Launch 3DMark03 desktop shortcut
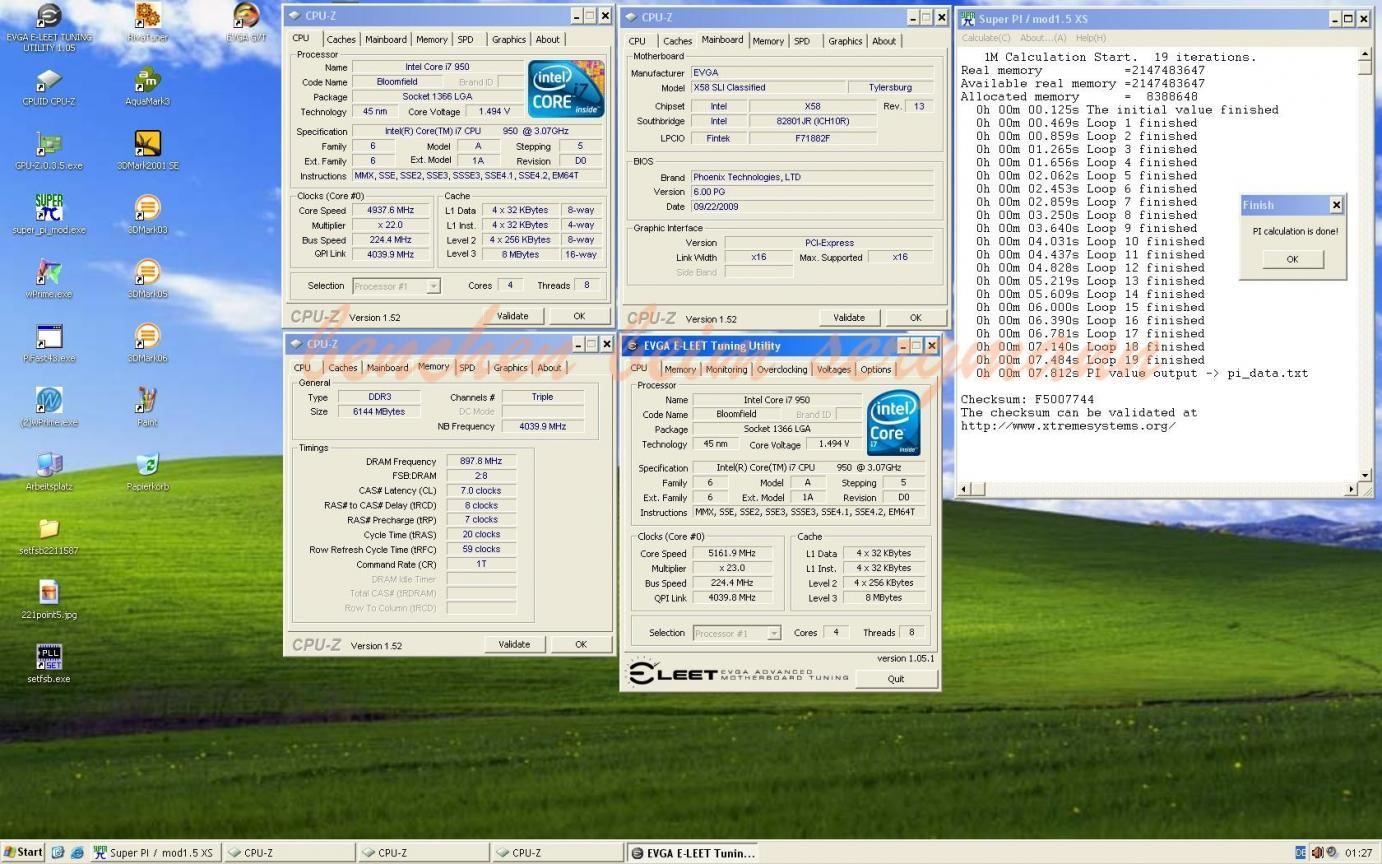1382x864 pixels. [147, 215]
